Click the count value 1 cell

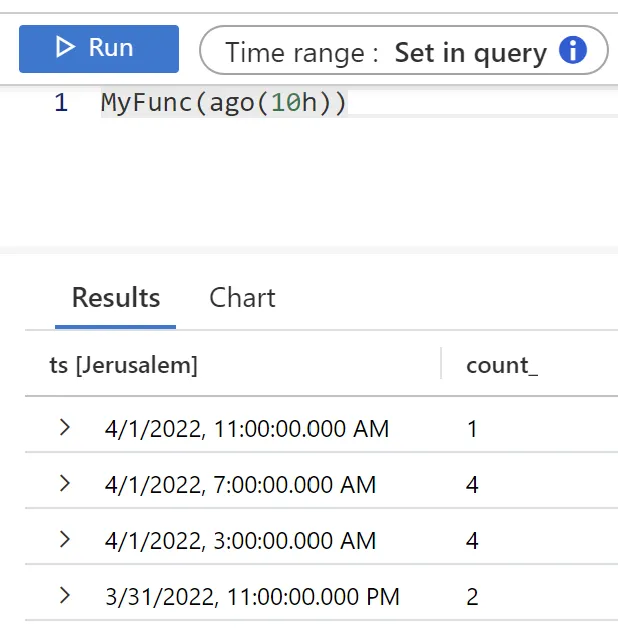(x=472, y=429)
